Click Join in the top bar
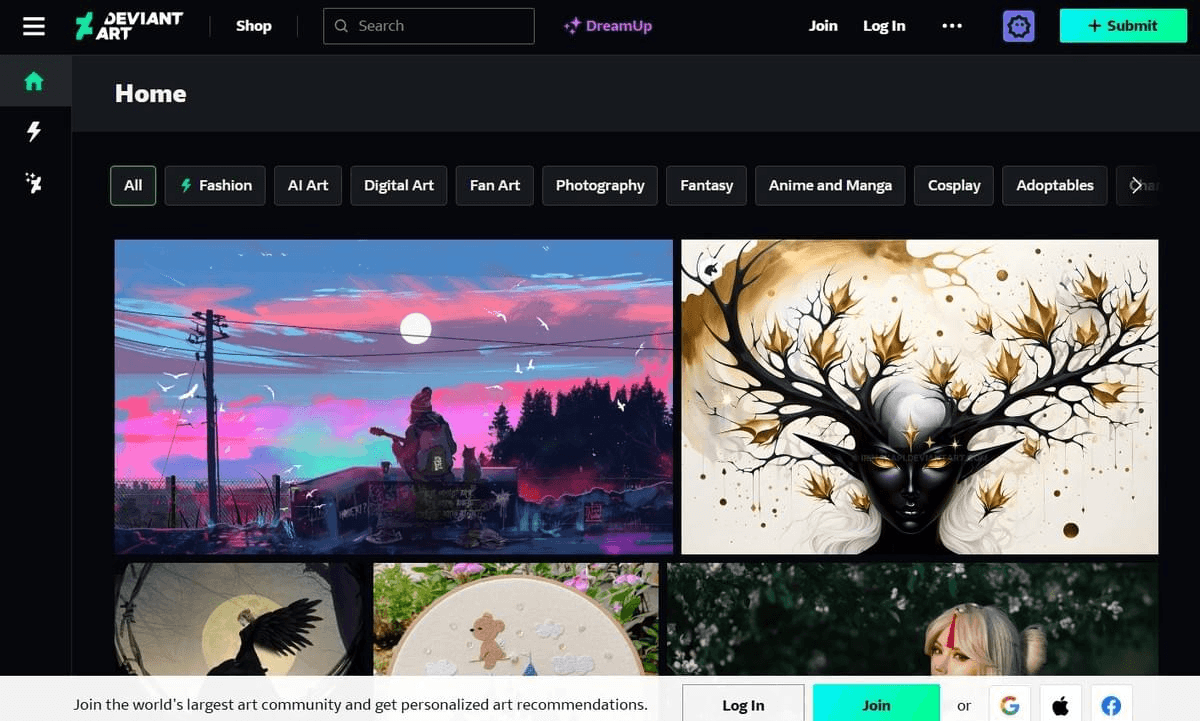 pyautogui.click(x=823, y=26)
